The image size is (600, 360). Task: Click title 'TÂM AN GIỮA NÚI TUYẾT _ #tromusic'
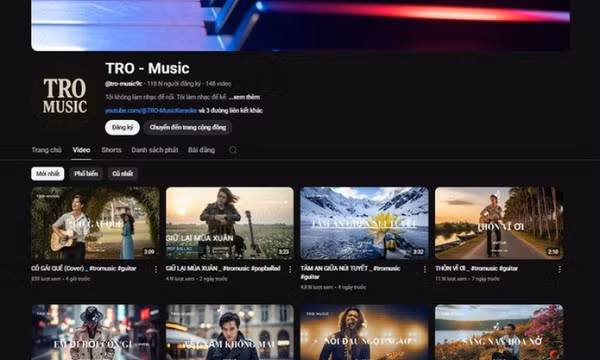coord(350,272)
